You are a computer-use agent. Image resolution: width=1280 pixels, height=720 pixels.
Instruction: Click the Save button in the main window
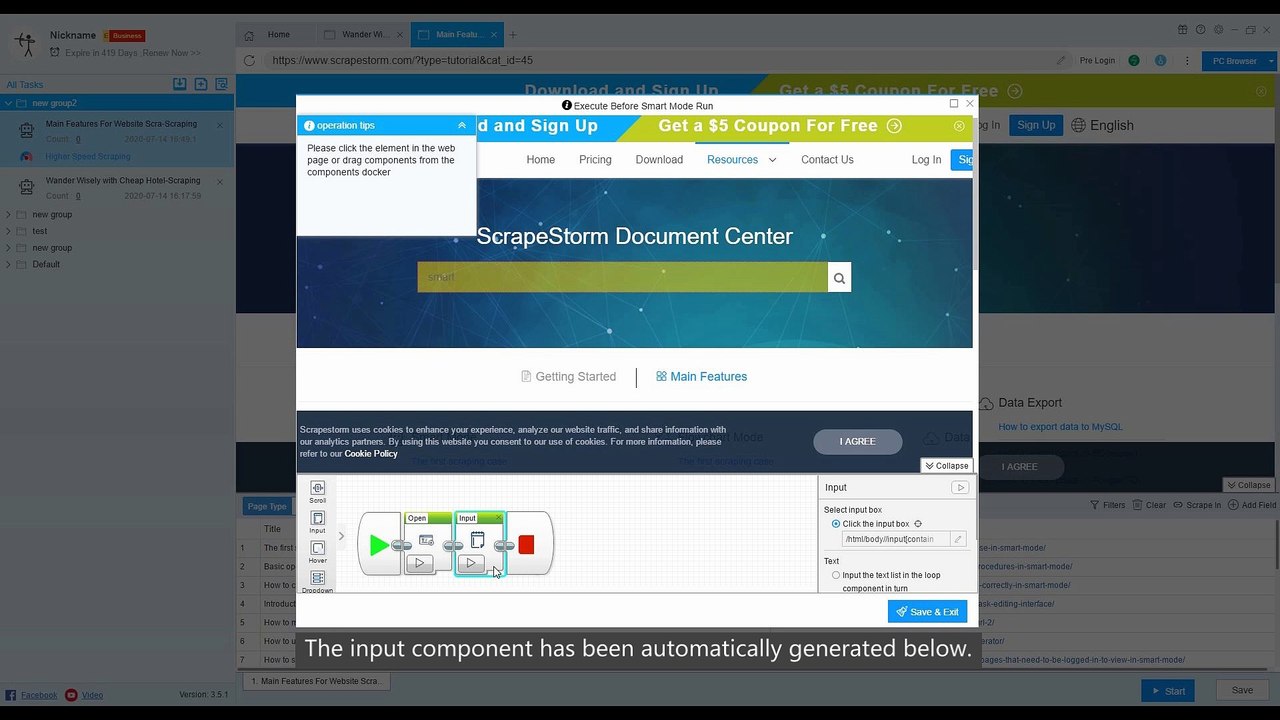click(1242, 690)
